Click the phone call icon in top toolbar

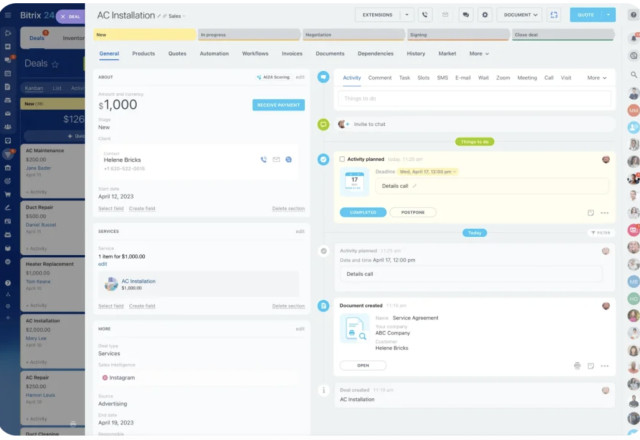coord(425,15)
